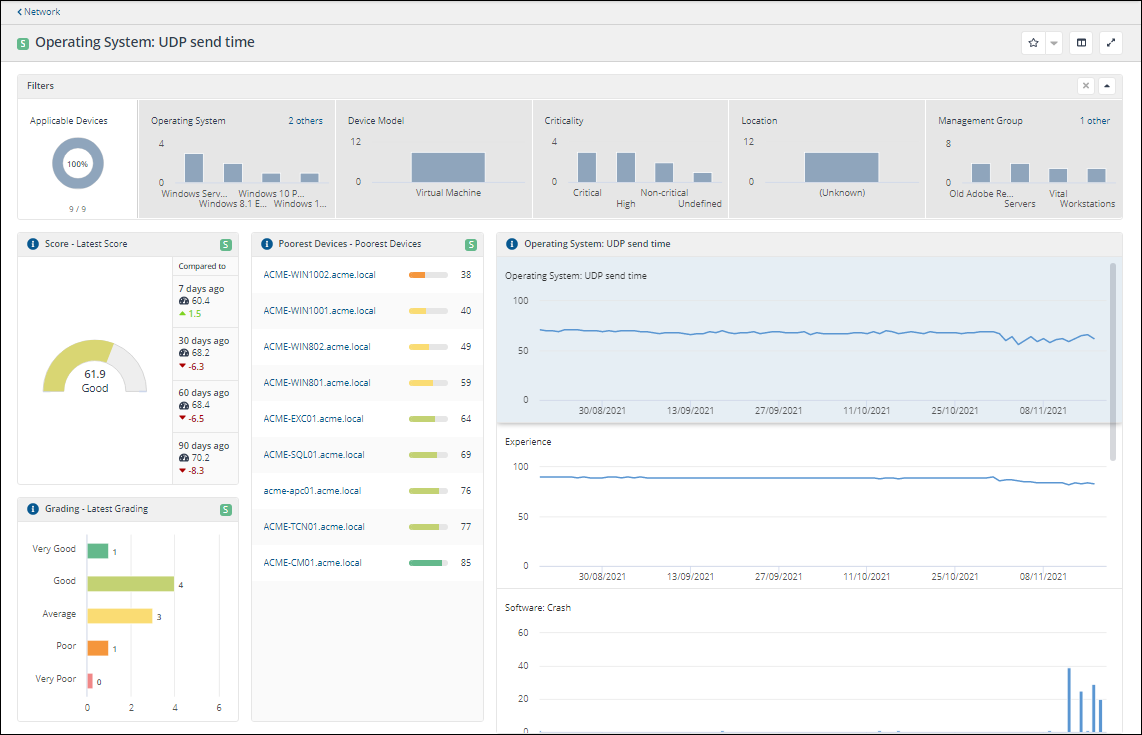
Task: Collapse the Filters panel
Action: click(1107, 86)
